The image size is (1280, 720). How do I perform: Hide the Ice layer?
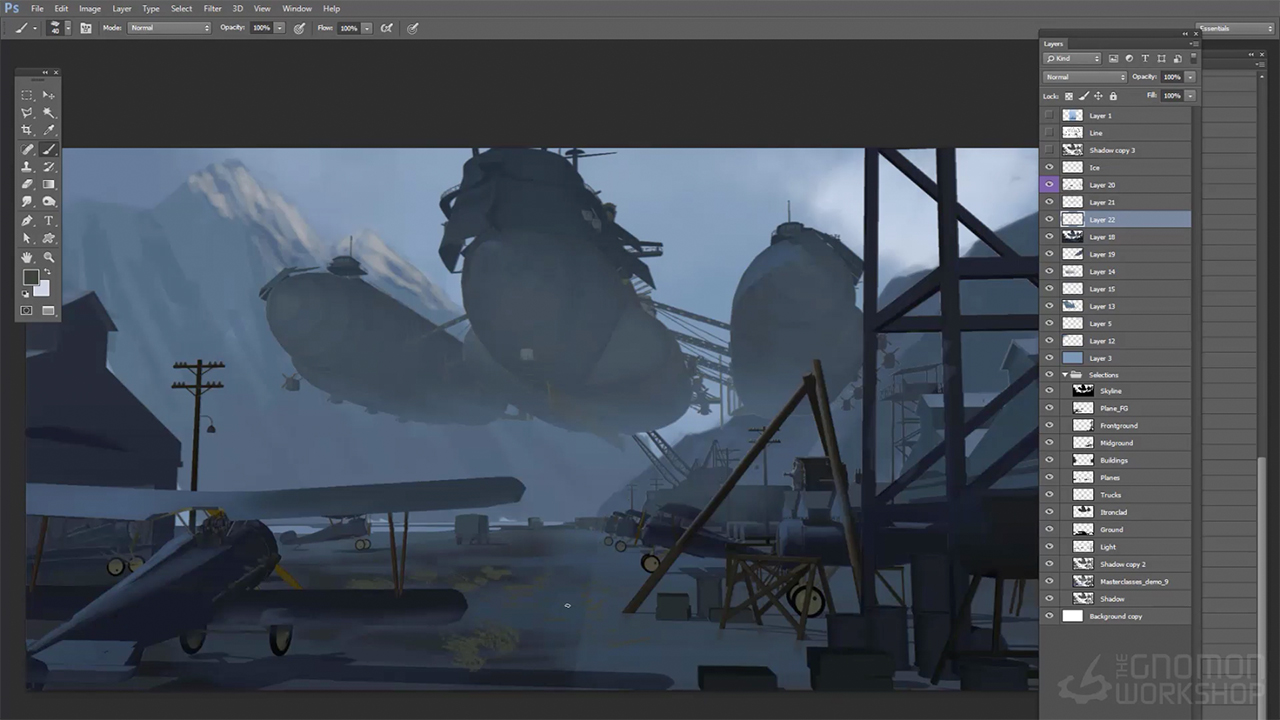[x=1049, y=168]
